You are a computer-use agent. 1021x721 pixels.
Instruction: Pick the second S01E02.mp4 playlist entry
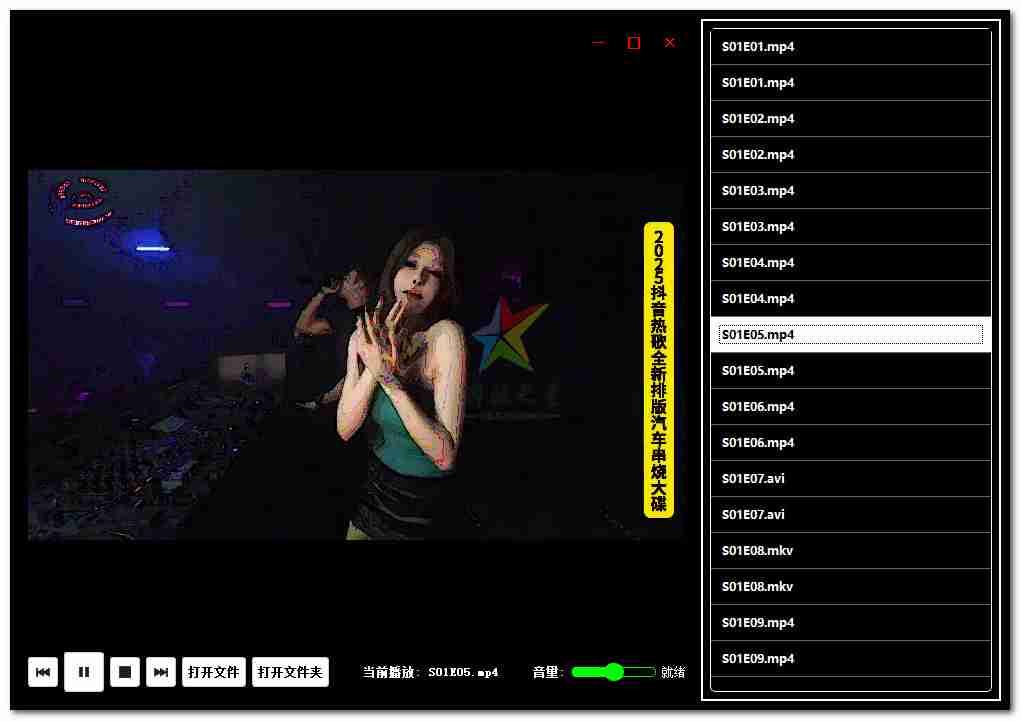pos(850,155)
